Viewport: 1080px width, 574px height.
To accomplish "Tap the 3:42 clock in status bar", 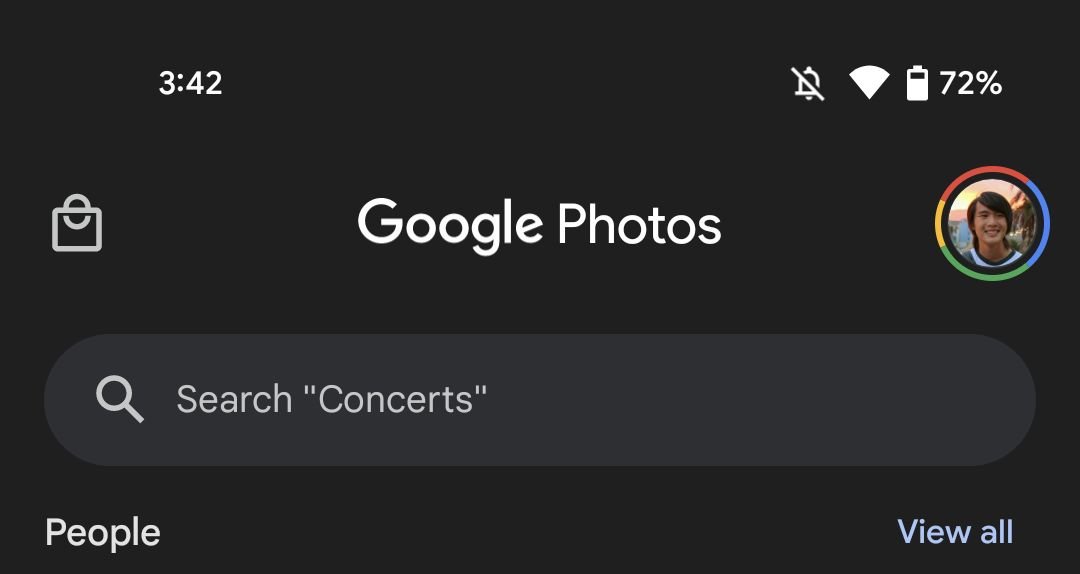I will (190, 83).
